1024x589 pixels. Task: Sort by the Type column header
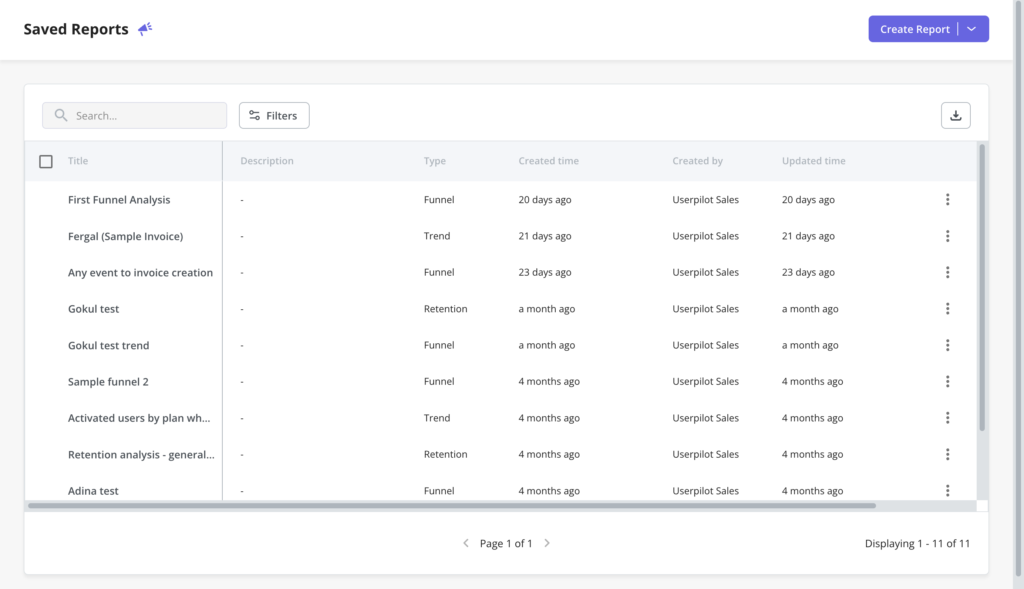click(x=434, y=161)
